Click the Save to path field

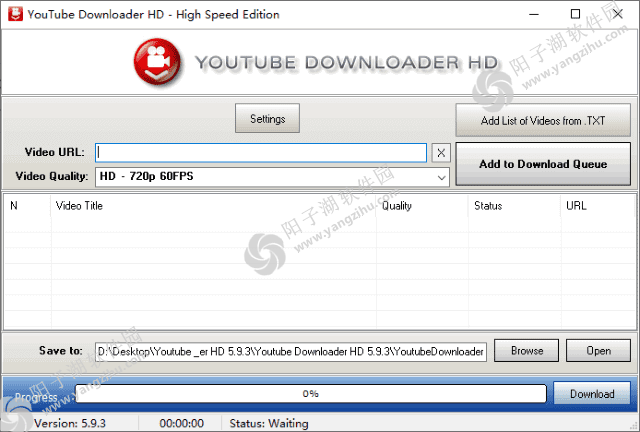coord(291,352)
